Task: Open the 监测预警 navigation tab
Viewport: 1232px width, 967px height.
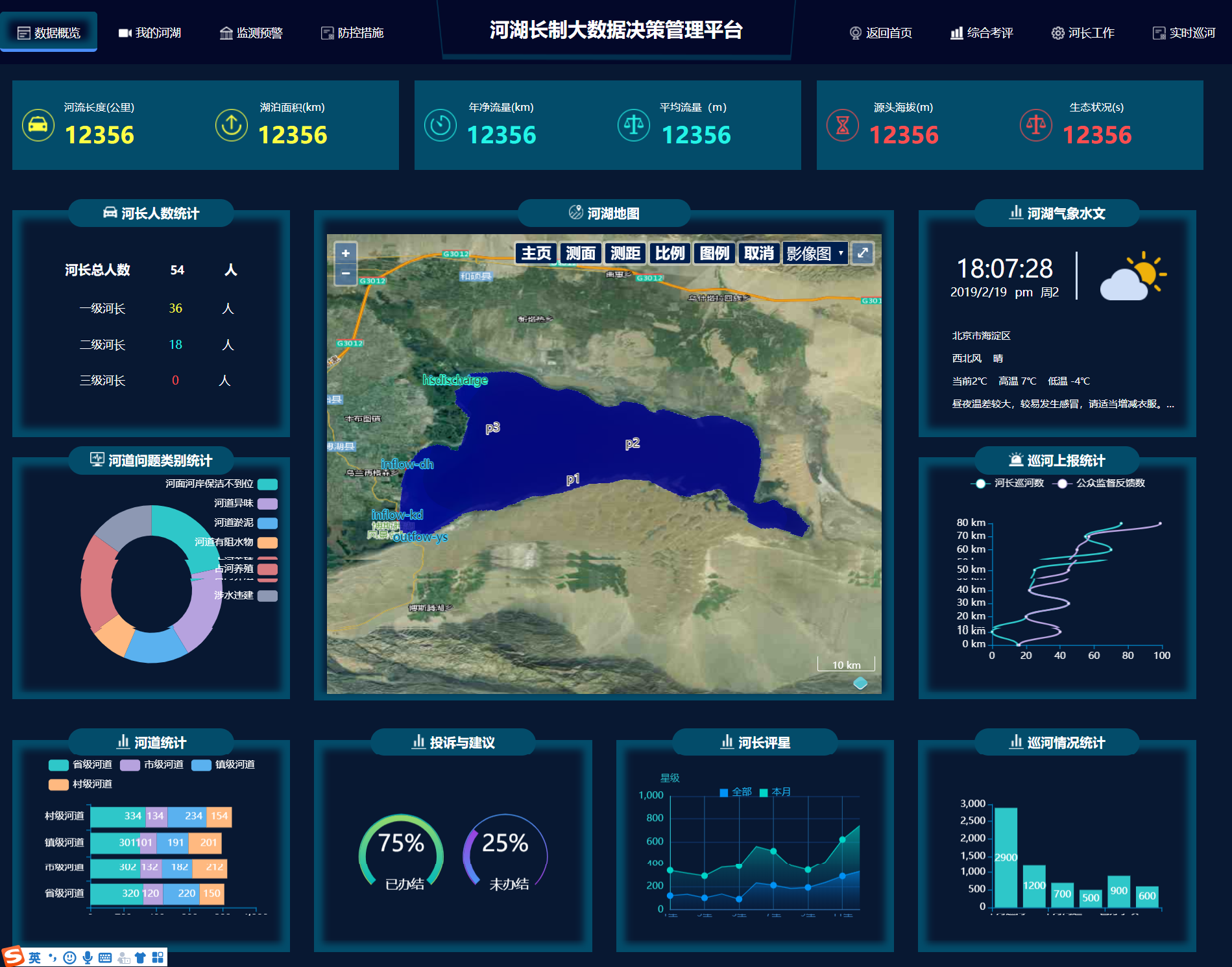Action: (x=251, y=32)
